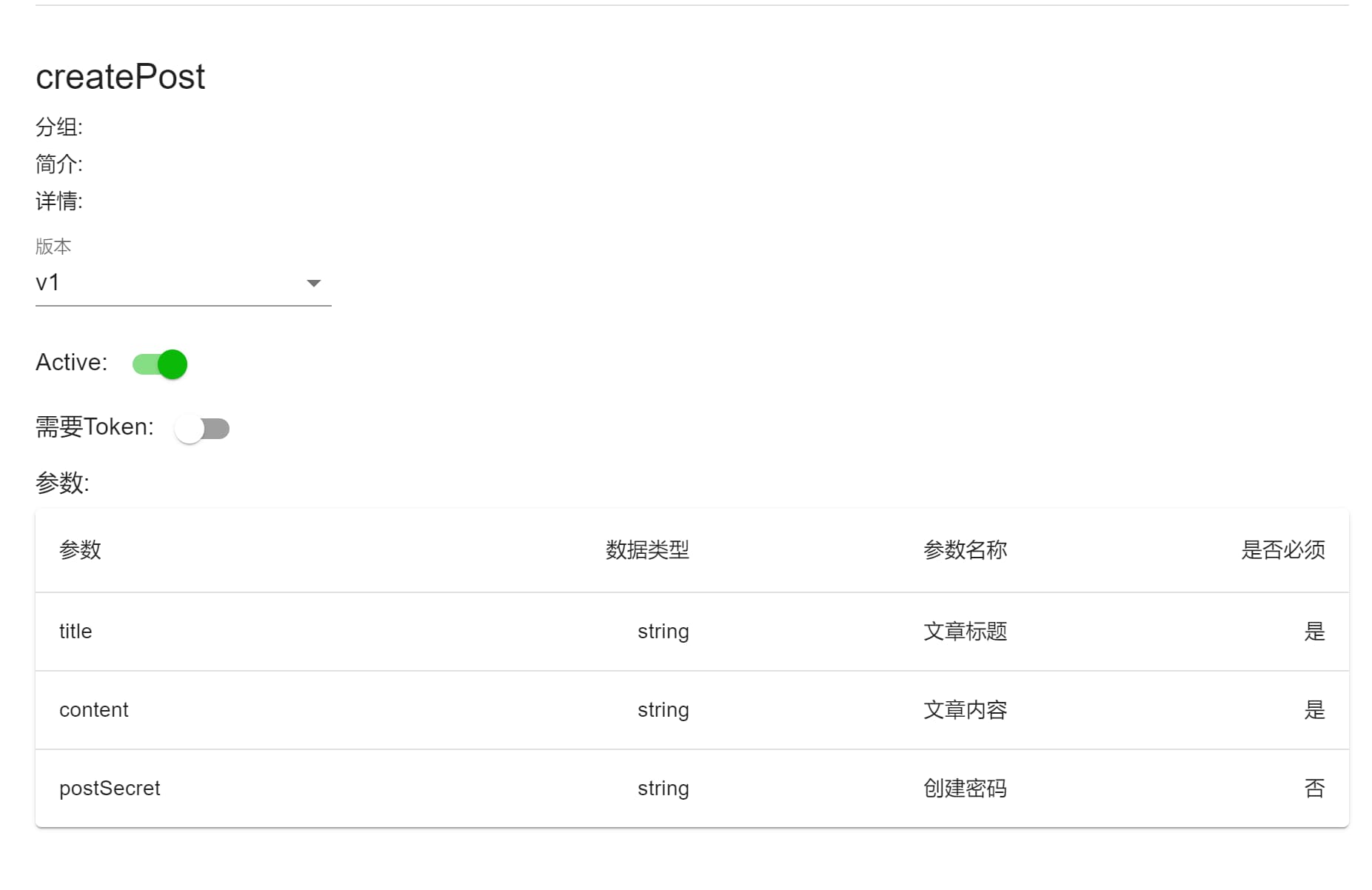Screen dimensions: 1372x890
Task: Click the 文章标题 cell
Action: coord(965,632)
